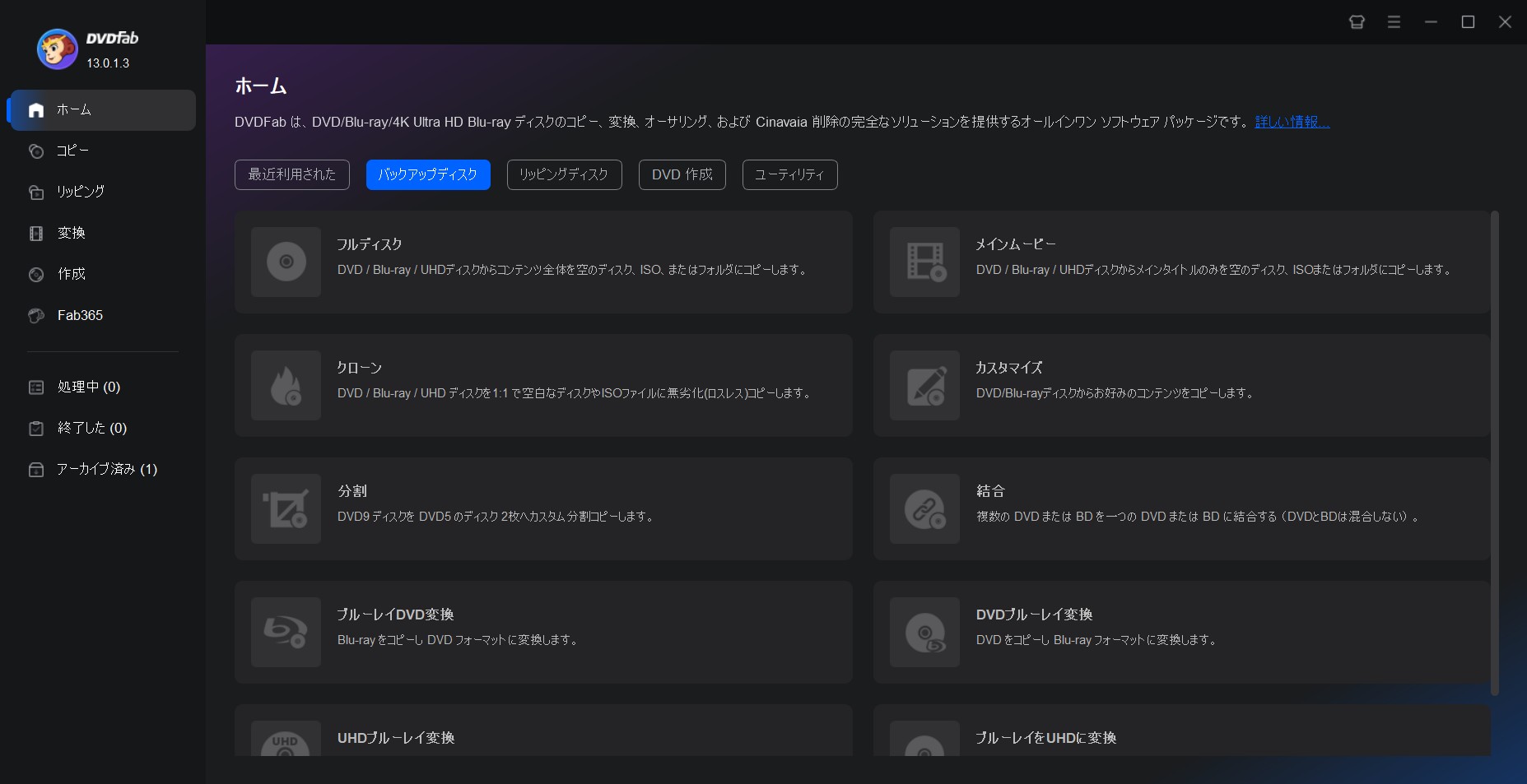Choose the ブルーレイをUHDに変換 card title
Image resolution: width=1527 pixels, height=784 pixels.
[x=1046, y=738]
